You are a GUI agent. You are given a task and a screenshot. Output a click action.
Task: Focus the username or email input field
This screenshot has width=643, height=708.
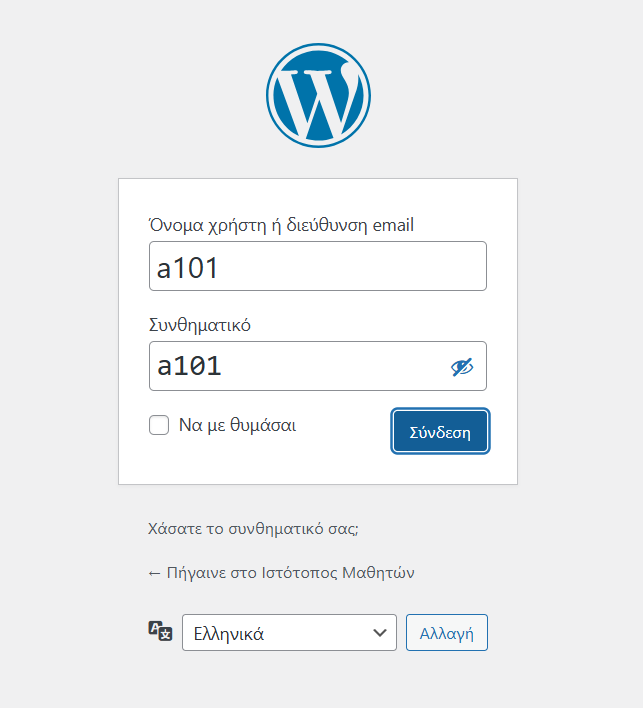[x=318, y=266]
